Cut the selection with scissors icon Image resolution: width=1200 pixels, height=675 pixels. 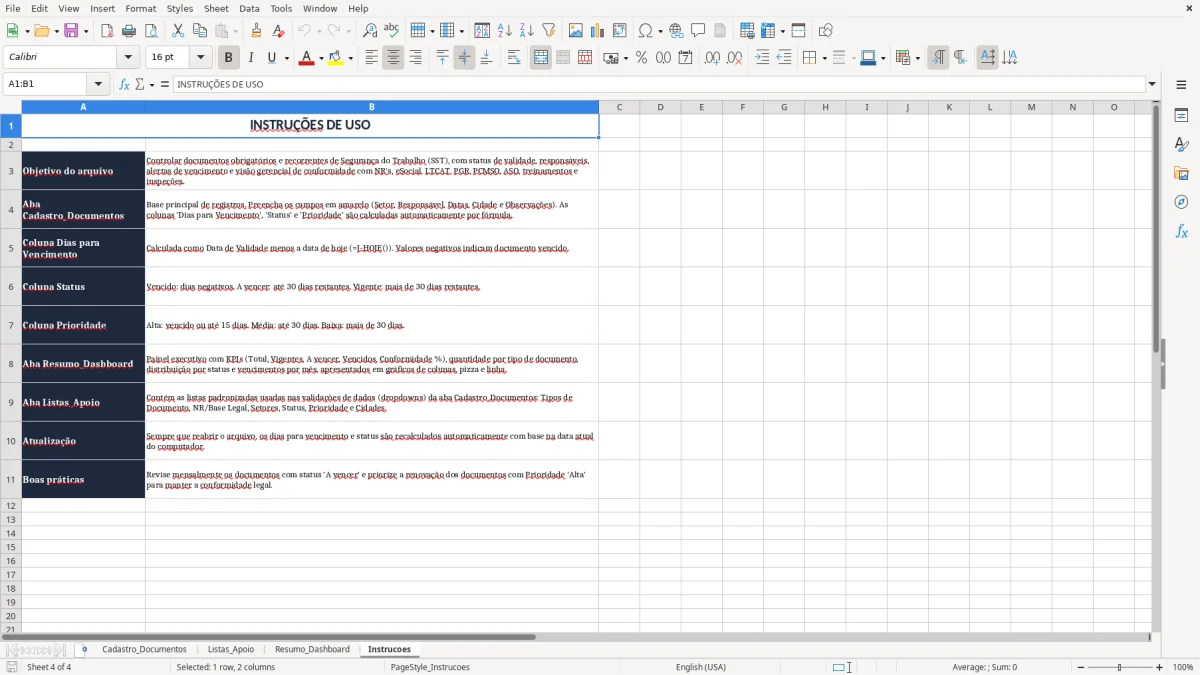(178, 31)
